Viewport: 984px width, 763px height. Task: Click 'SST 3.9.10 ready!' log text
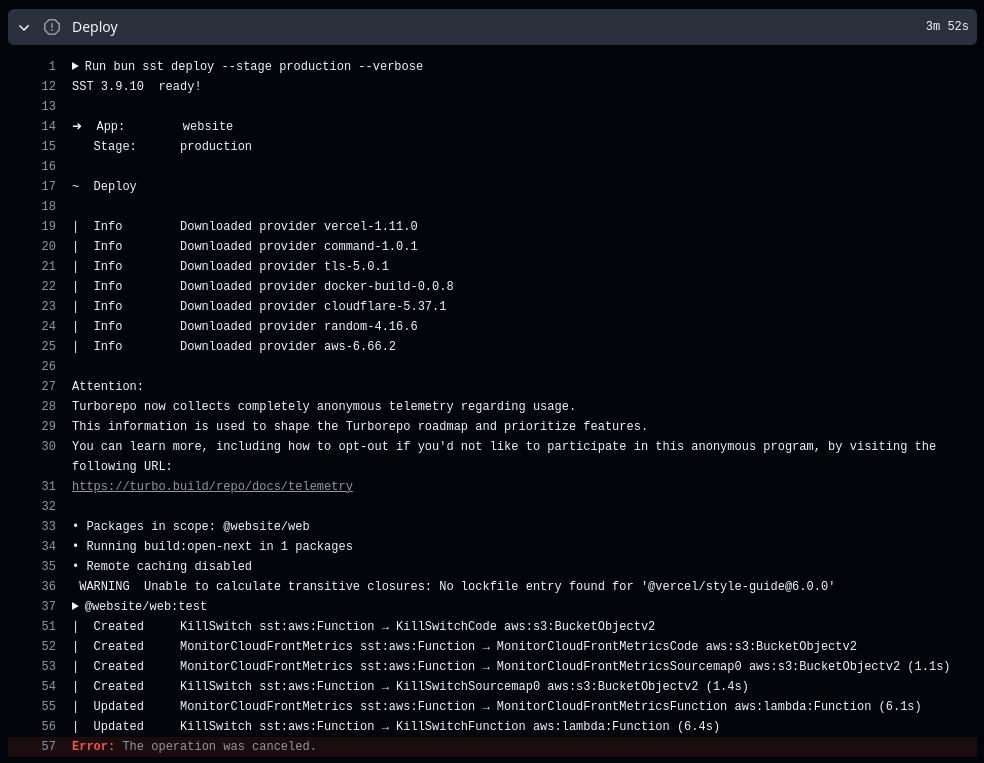(136, 86)
